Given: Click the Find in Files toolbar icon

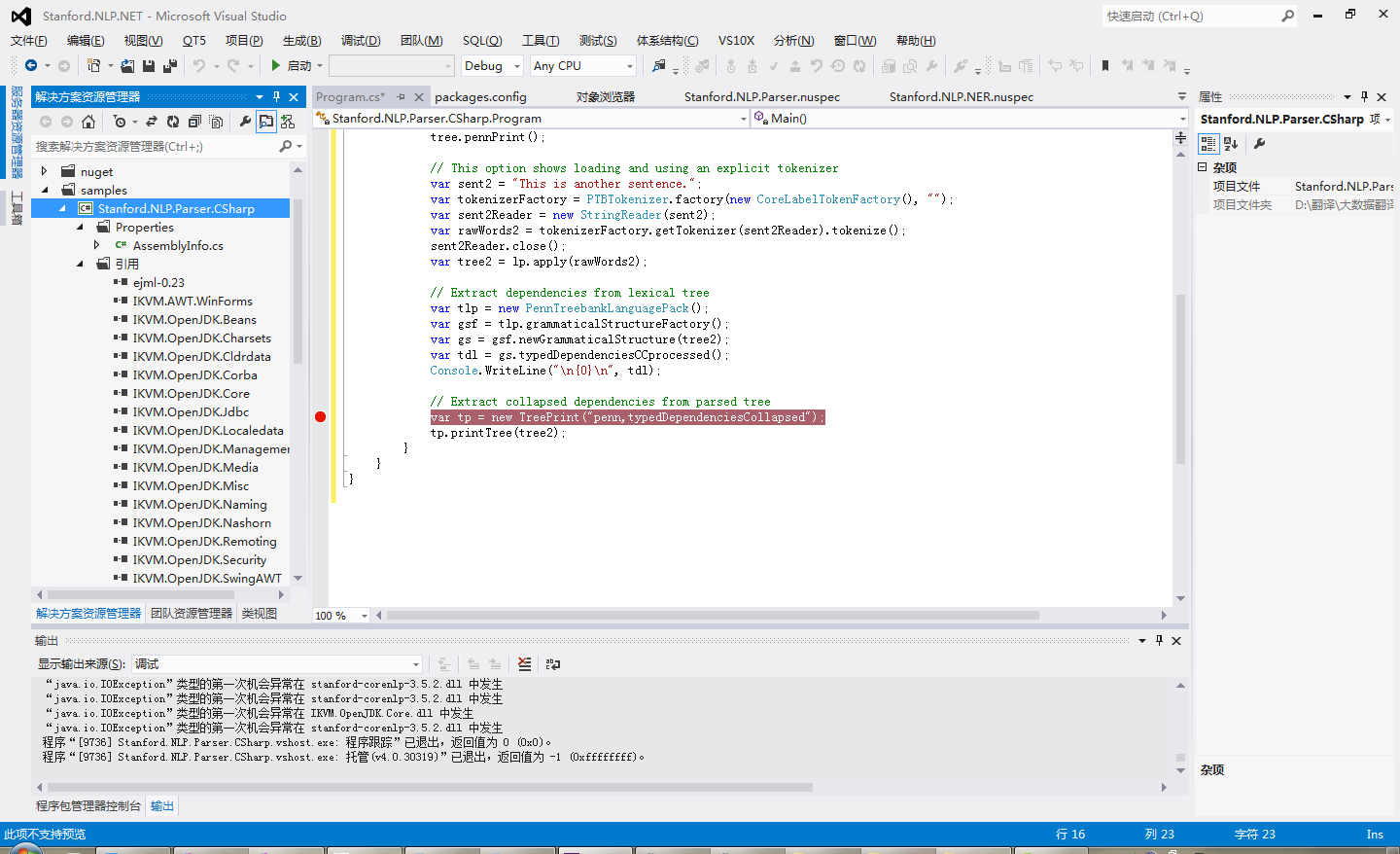Looking at the screenshot, I should coord(659,65).
